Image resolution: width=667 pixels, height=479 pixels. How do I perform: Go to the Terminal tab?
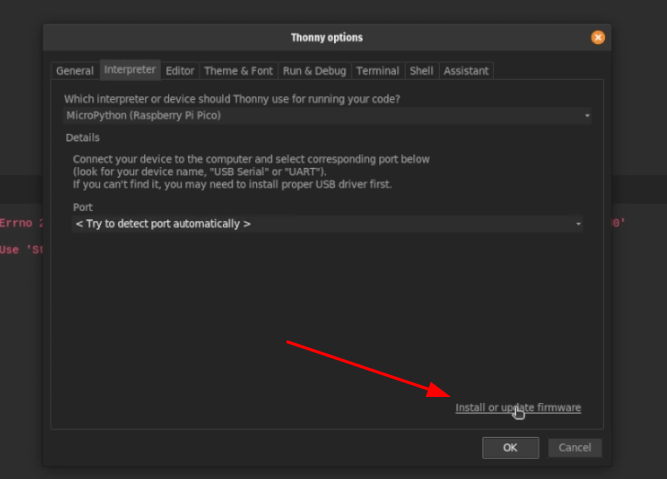(378, 71)
